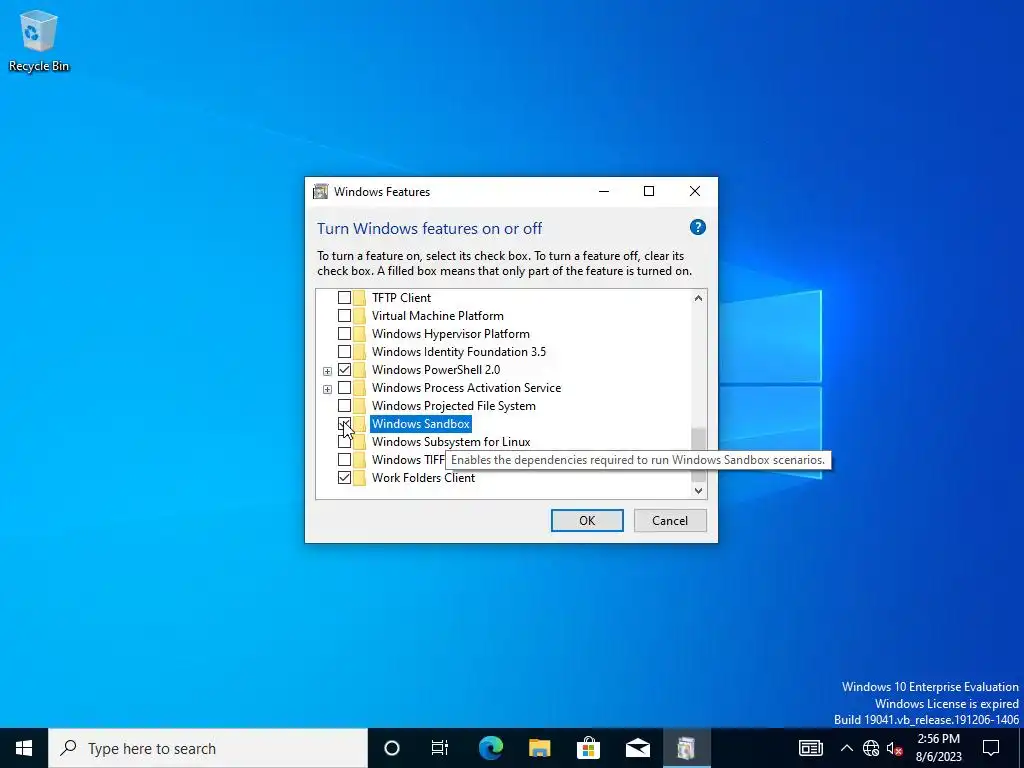Select the Work Folders Client label

point(423,477)
